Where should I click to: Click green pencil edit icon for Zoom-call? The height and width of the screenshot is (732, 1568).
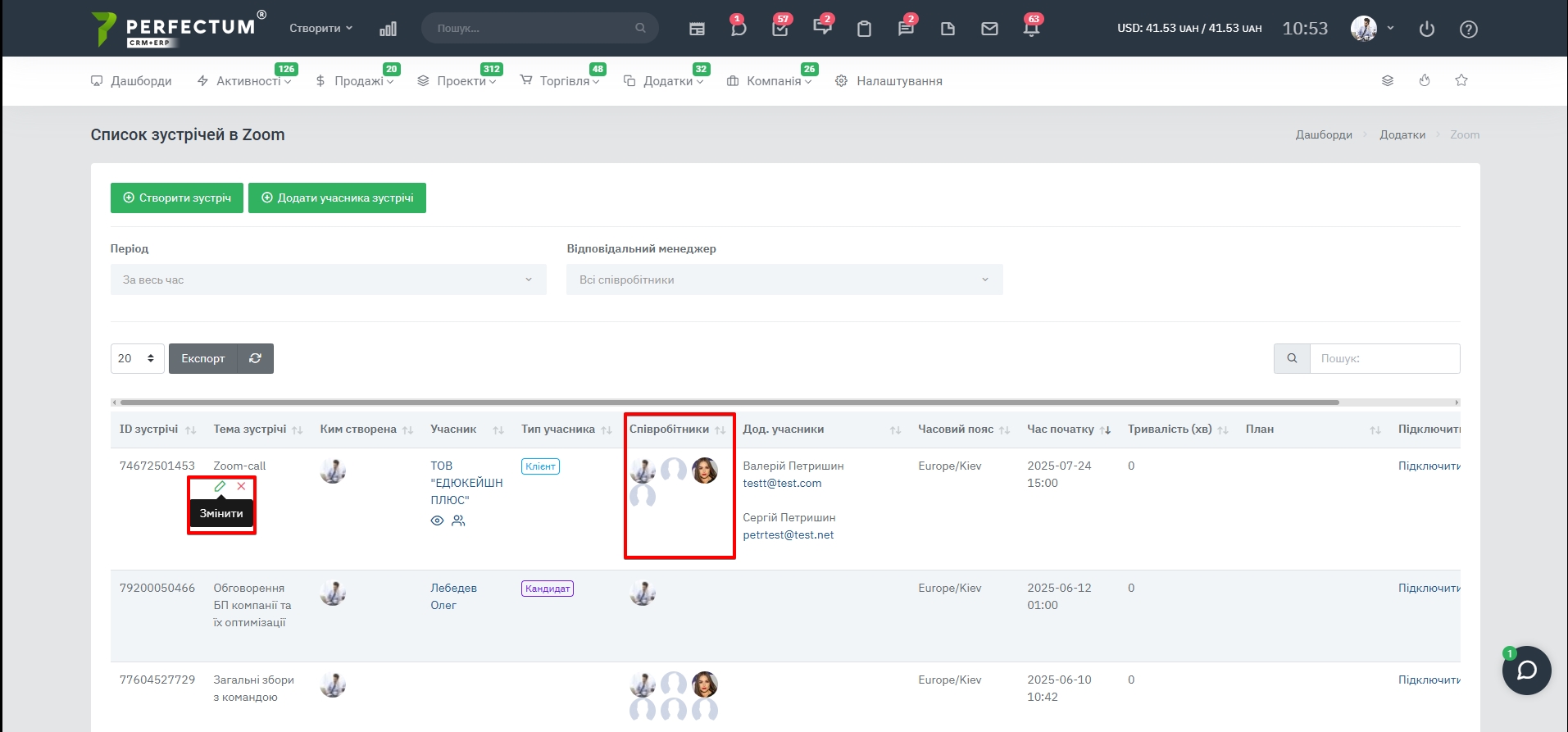coord(220,486)
